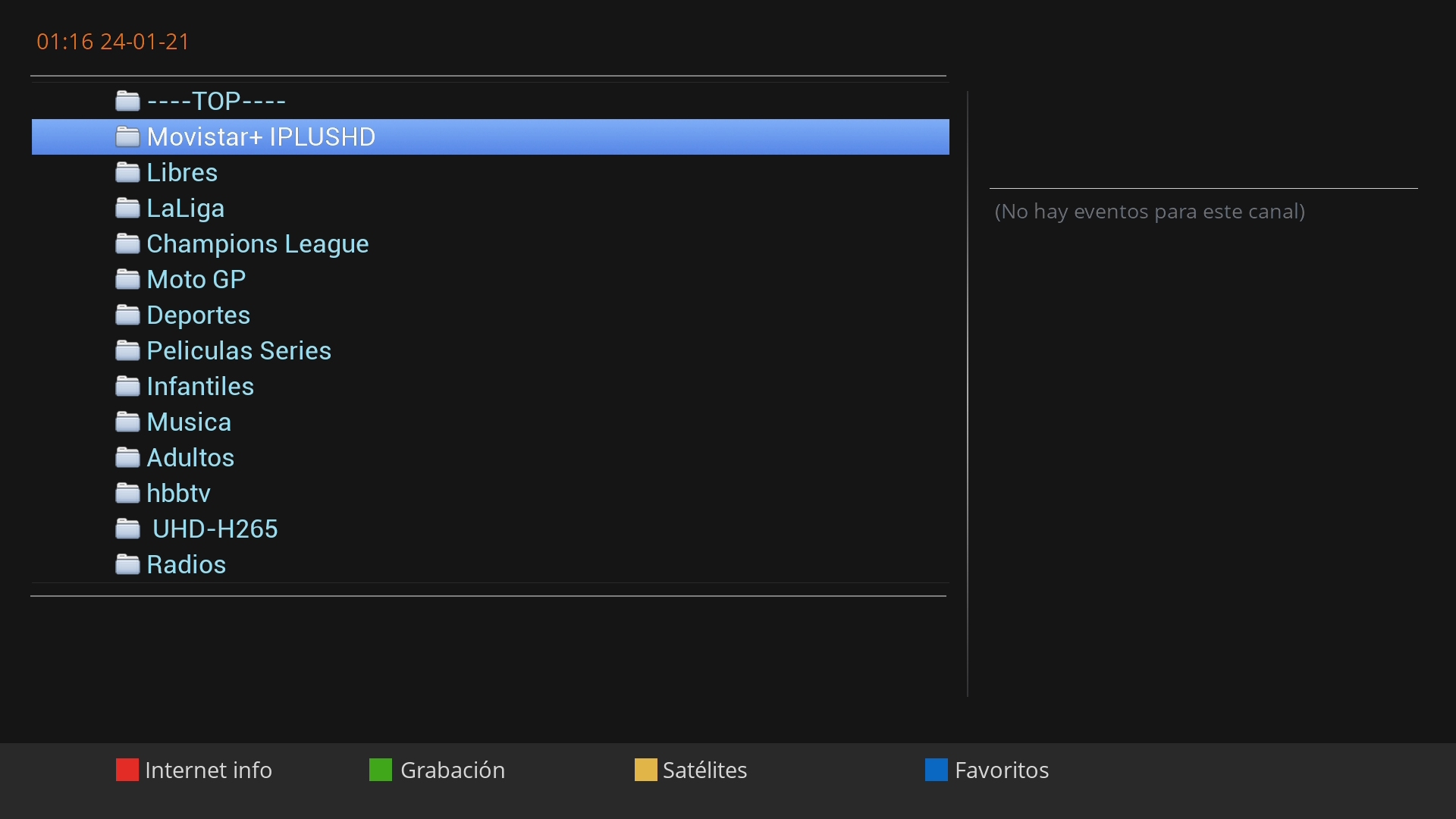Screen dimensions: 1456x819
Task: Click the Deportes folder icon
Action: (127, 315)
